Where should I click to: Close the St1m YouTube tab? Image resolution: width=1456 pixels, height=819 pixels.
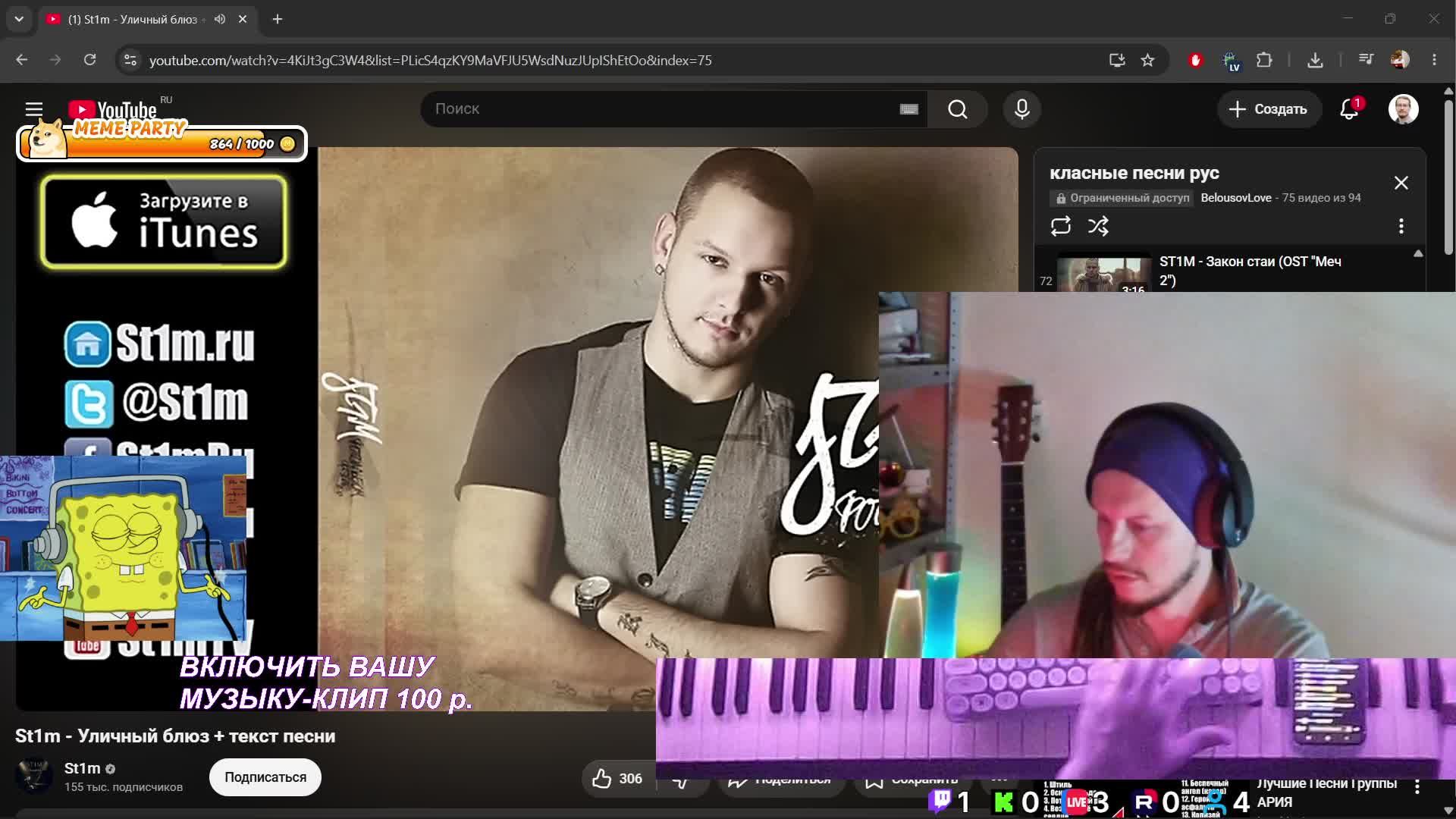[x=243, y=19]
